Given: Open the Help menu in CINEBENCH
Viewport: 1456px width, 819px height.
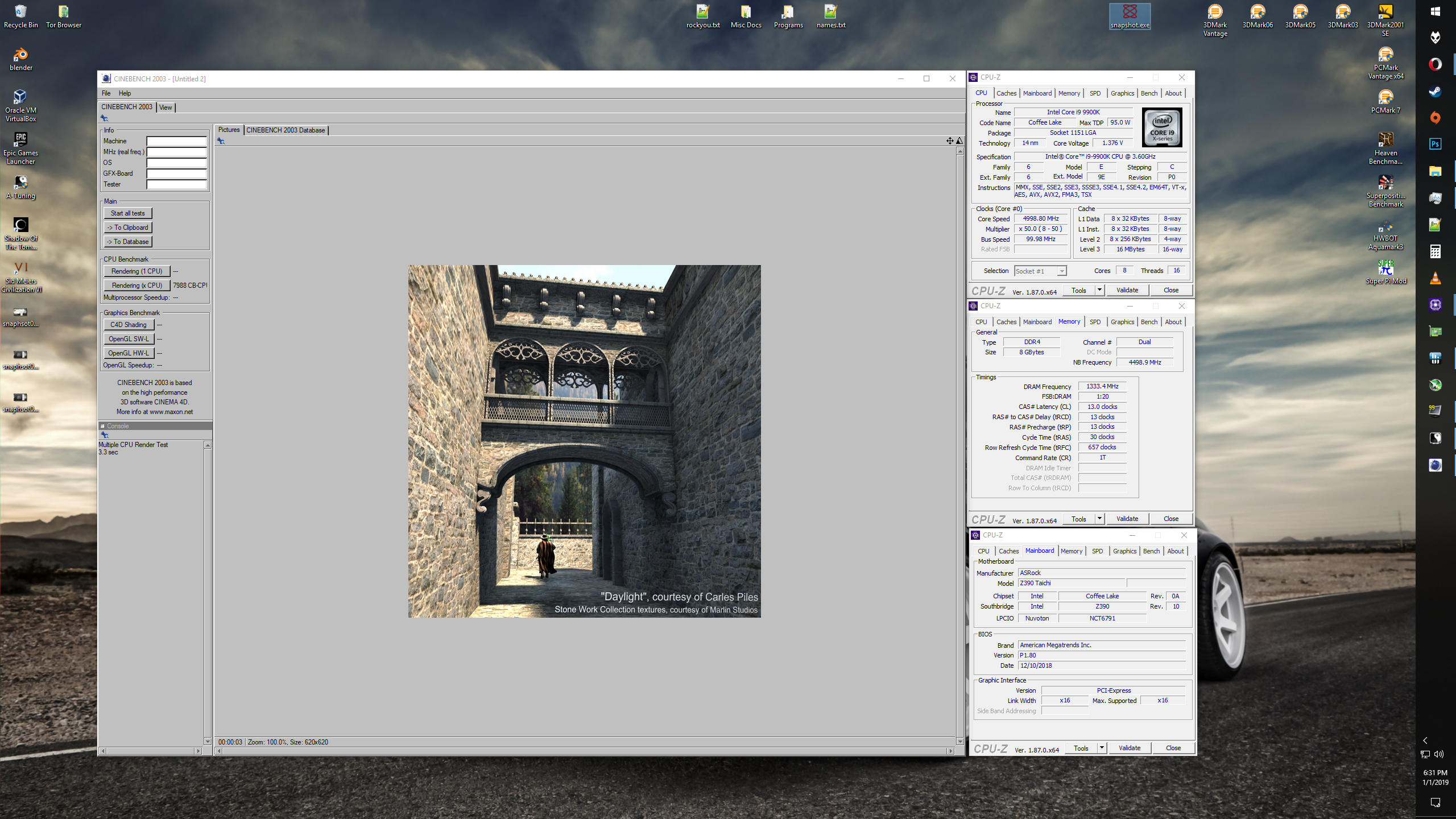Looking at the screenshot, I should [125, 93].
